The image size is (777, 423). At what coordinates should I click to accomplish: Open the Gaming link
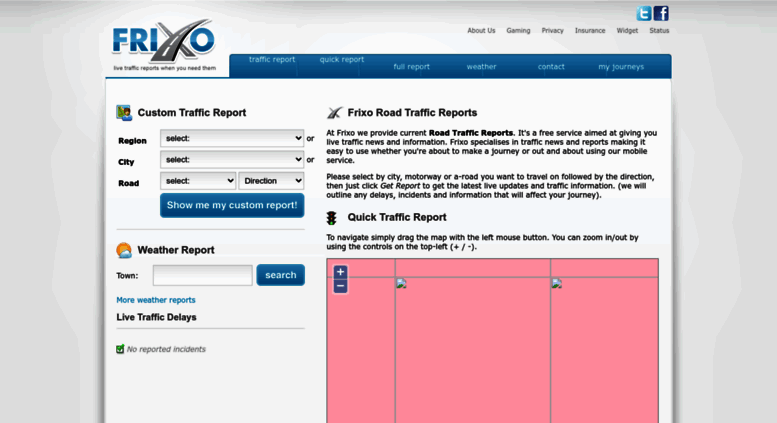pos(518,31)
